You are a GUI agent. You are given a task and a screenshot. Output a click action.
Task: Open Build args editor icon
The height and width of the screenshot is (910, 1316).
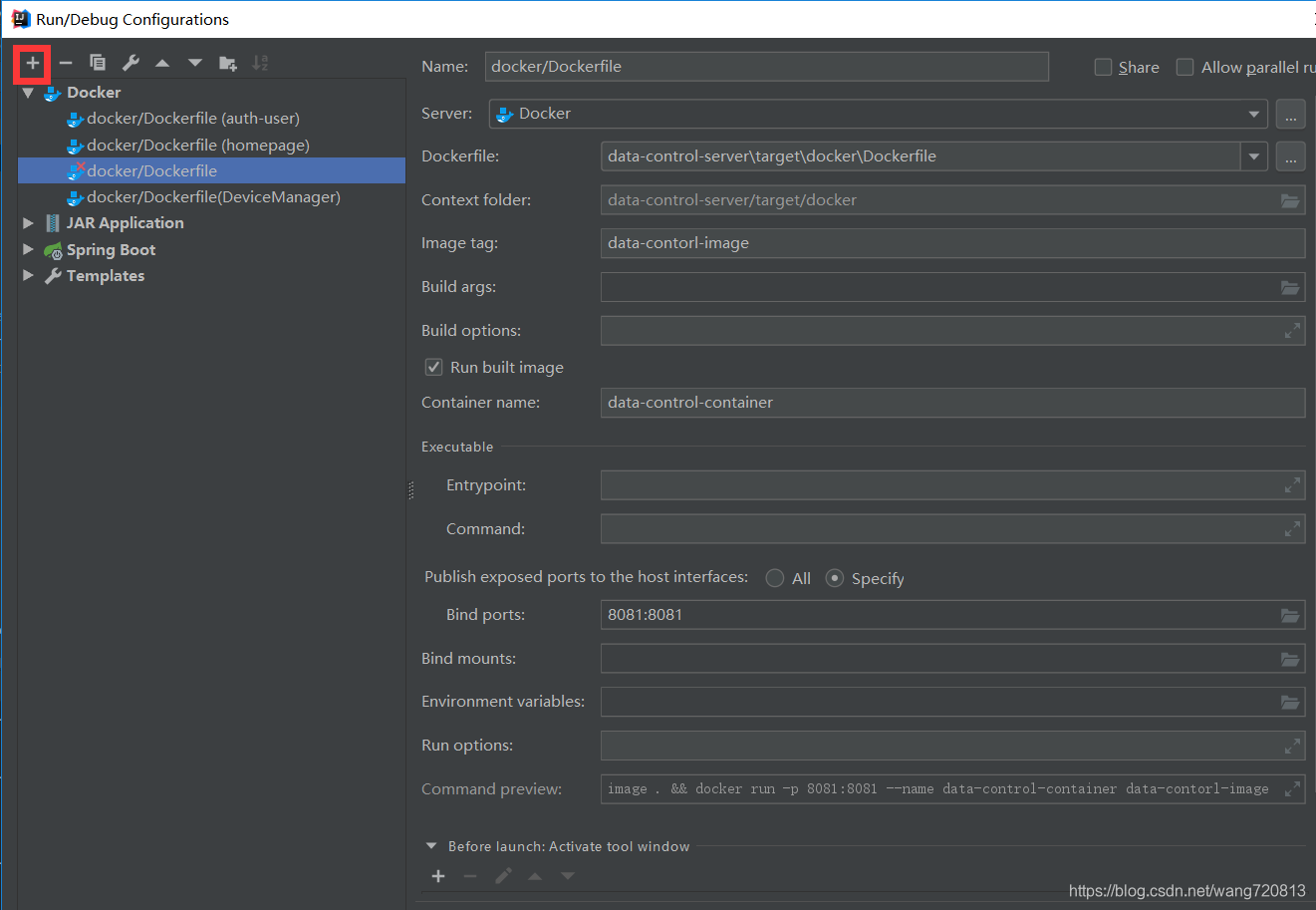(x=1290, y=287)
